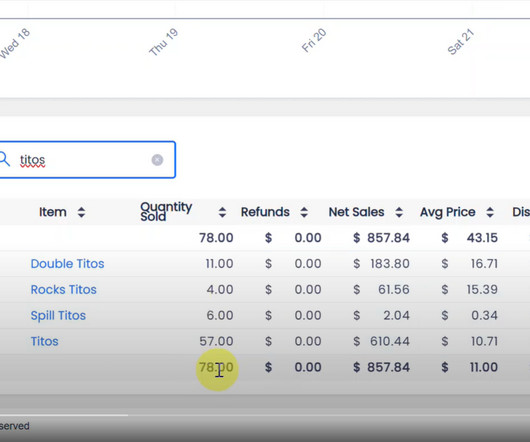This screenshot has height=442, width=530.
Task: Click quantity 11.00 for Double Titos
Action: [219, 264]
